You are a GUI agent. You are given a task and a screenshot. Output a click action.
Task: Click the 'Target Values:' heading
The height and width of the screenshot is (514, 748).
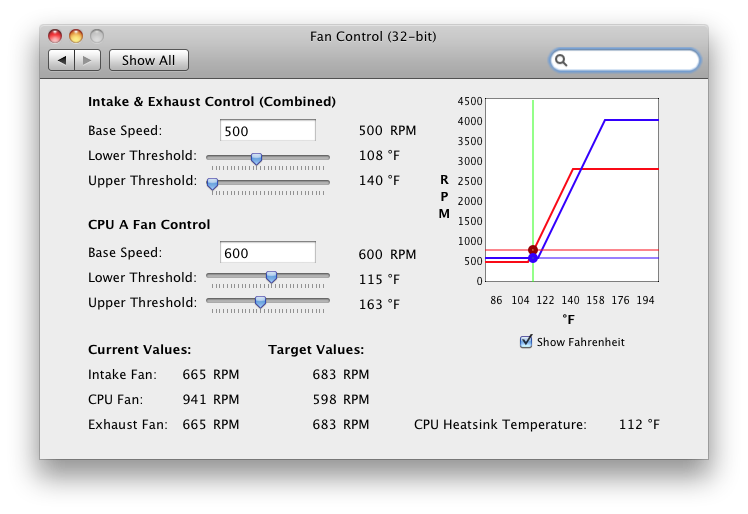pos(316,349)
